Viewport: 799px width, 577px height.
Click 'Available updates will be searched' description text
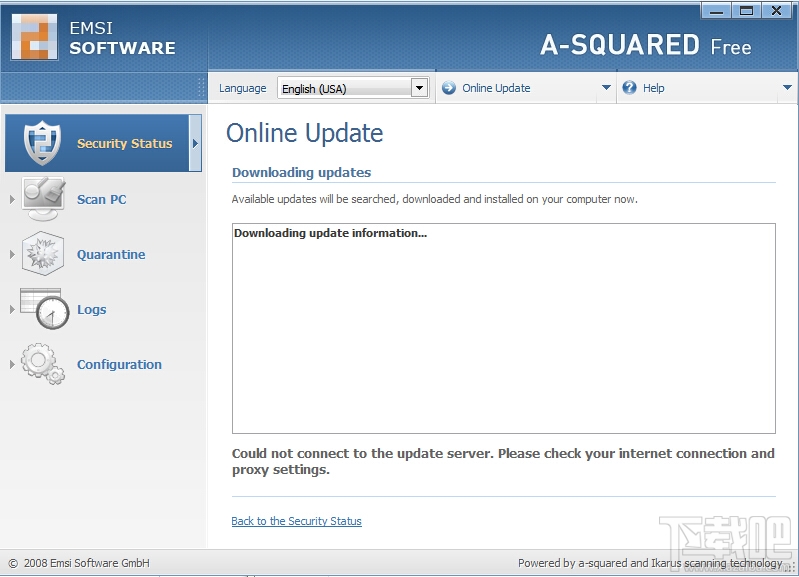pyautogui.click(x=435, y=199)
